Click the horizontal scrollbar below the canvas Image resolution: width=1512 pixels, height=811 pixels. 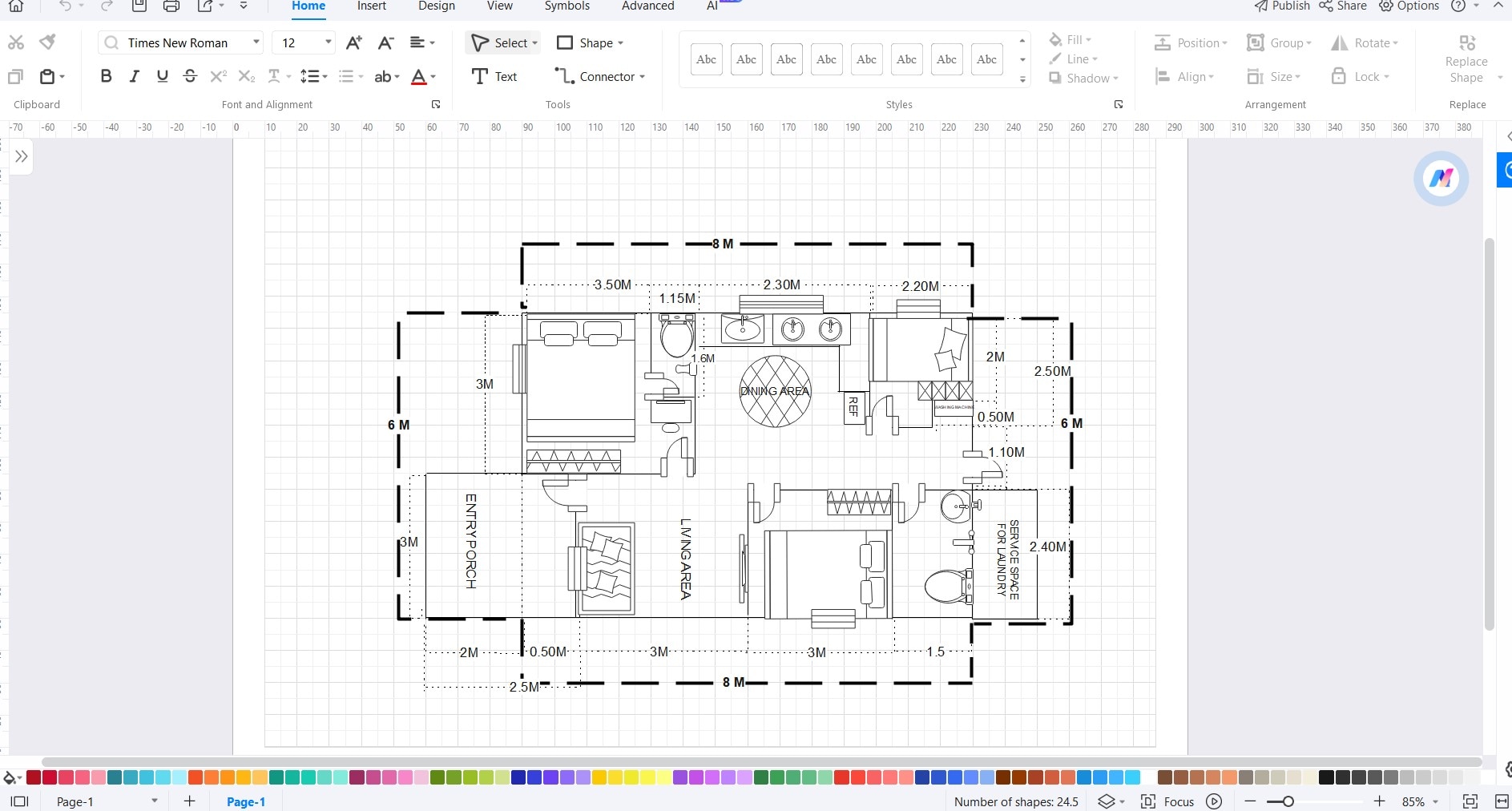pyautogui.click(x=761, y=762)
